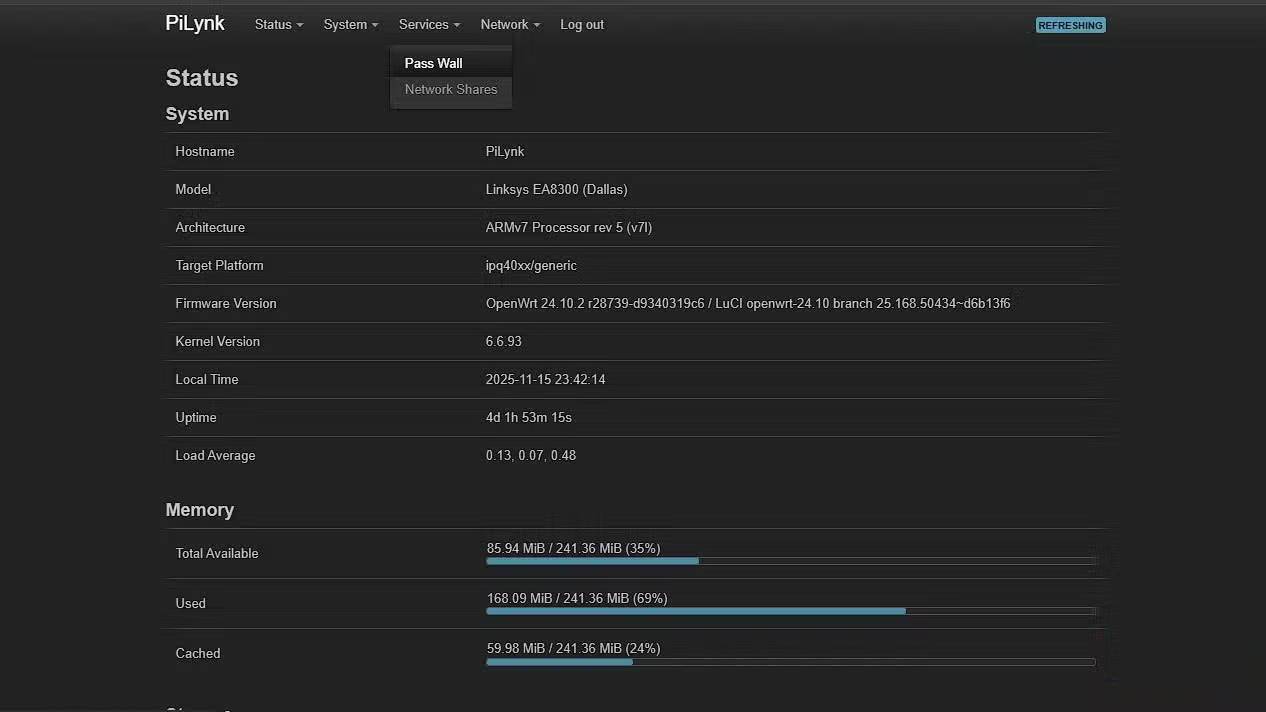This screenshot has width=1266, height=712.
Task: Click the Log out link
Action: coord(582,24)
